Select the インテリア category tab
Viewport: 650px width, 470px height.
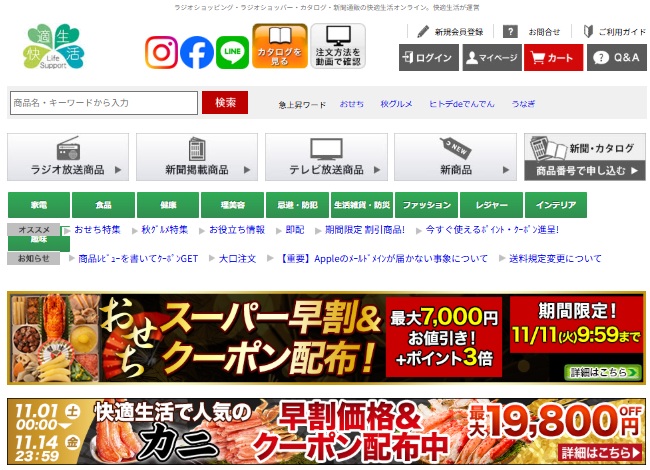tap(556, 205)
